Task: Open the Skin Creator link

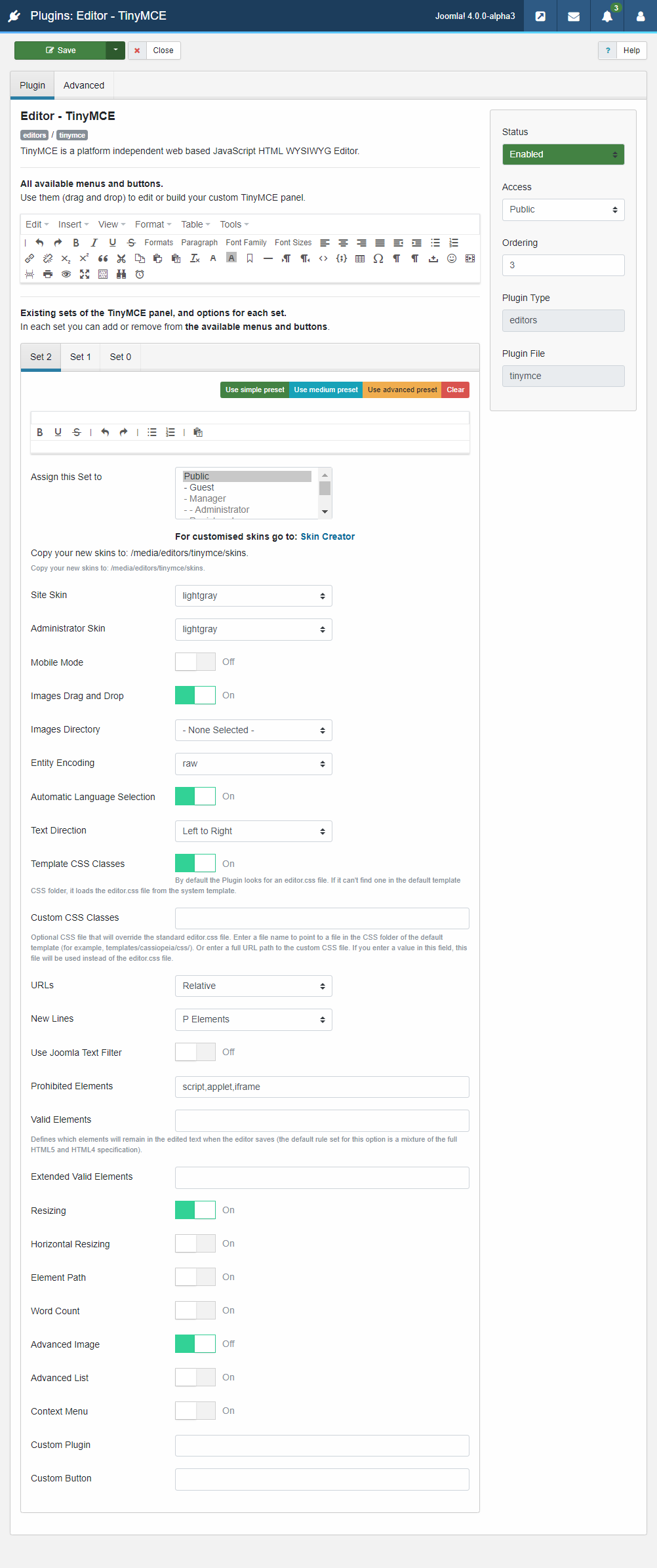Action: [x=328, y=536]
